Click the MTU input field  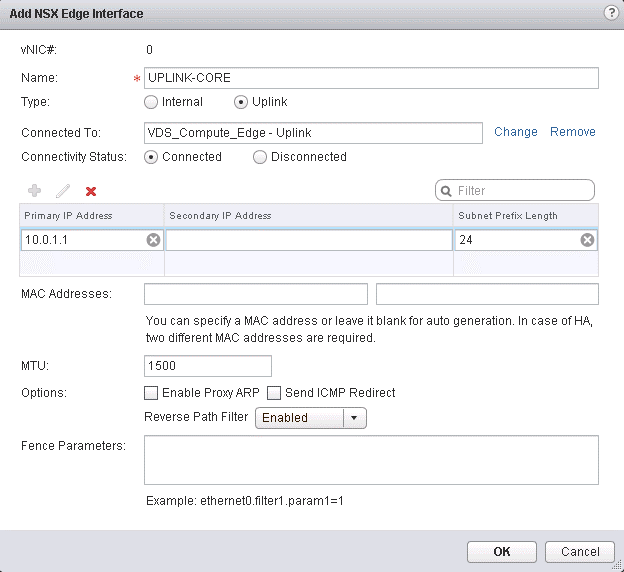pos(208,366)
